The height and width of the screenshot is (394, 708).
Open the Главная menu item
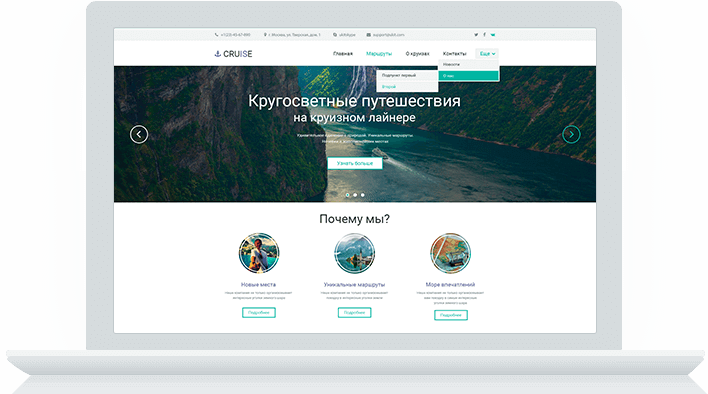(343, 54)
